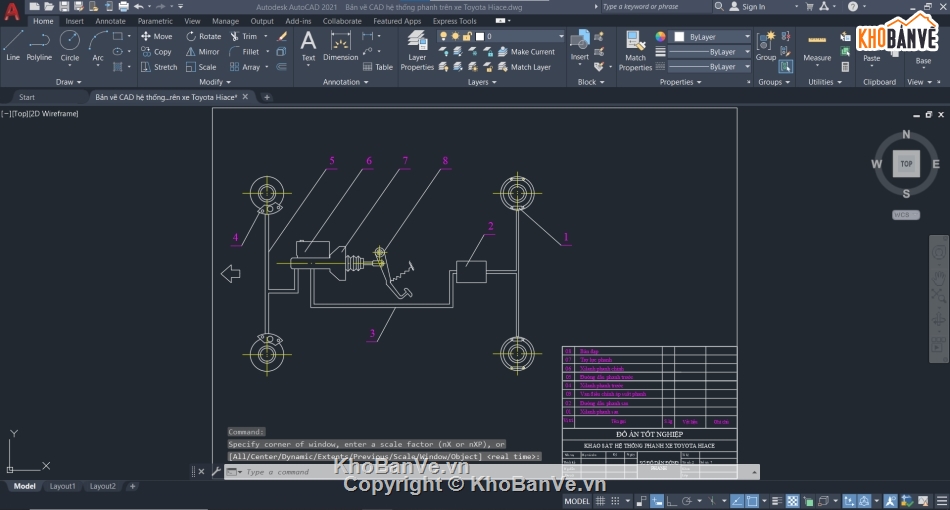The width and height of the screenshot is (950, 510).
Task: Toggle the drawing grid display
Action: 600,501
